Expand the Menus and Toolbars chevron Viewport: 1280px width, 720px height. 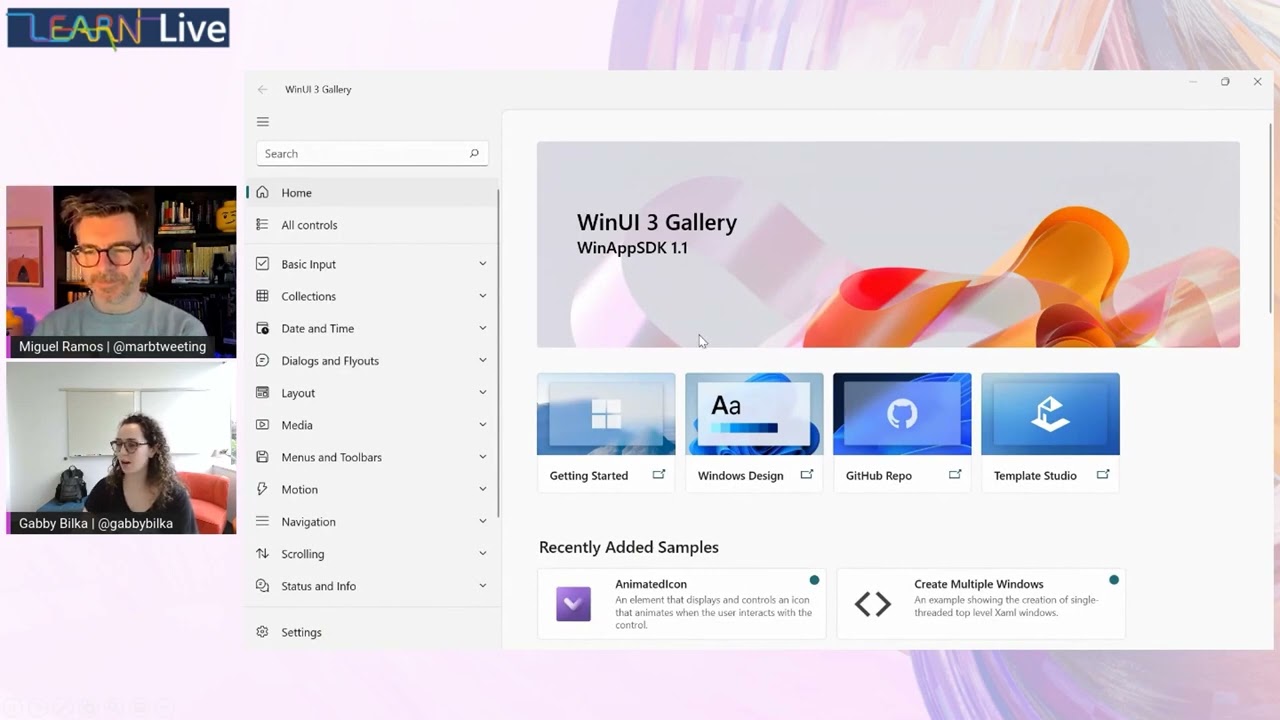(x=482, y=457)
